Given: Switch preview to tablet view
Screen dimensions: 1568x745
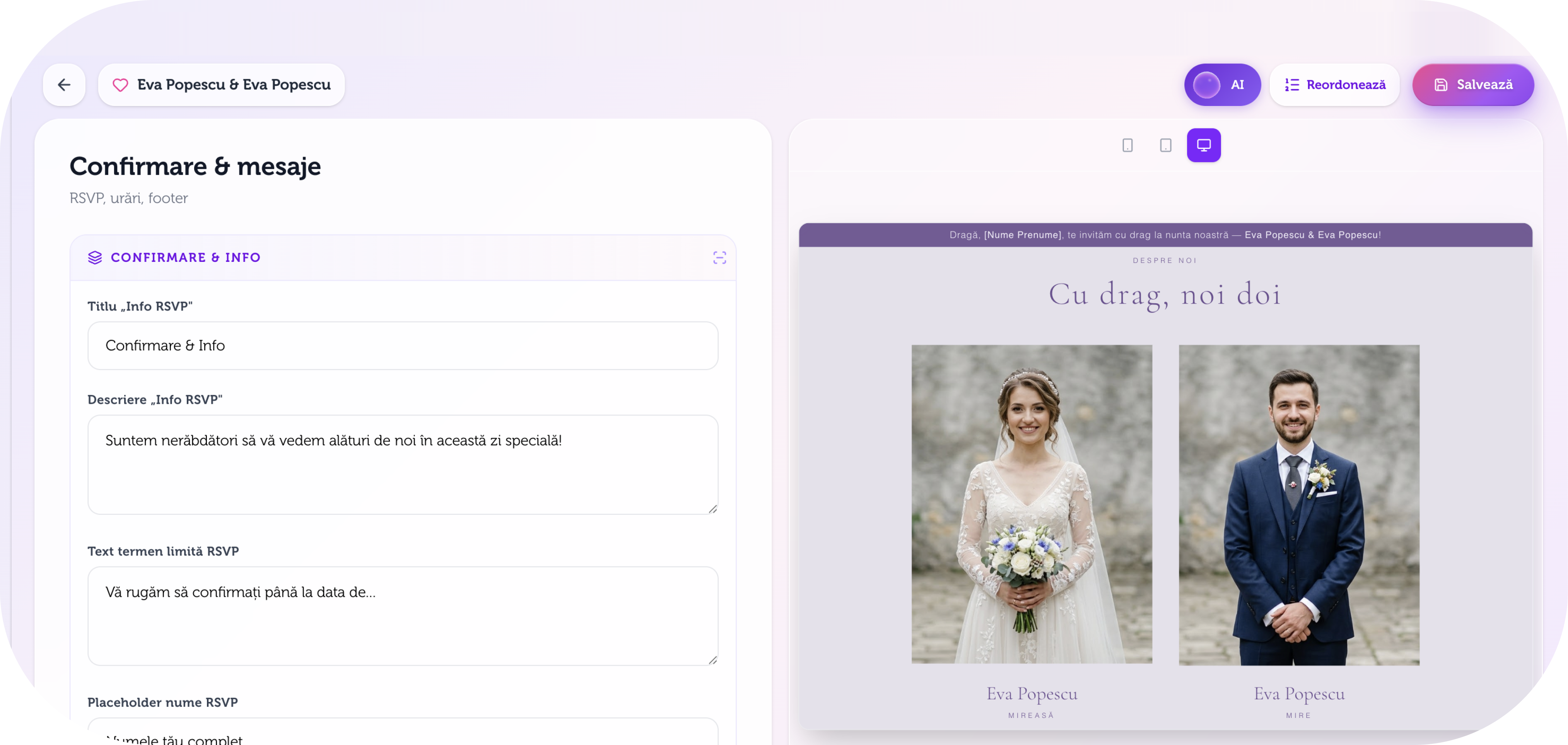Looking at the screenshot, I should [x=1166, y=145].
